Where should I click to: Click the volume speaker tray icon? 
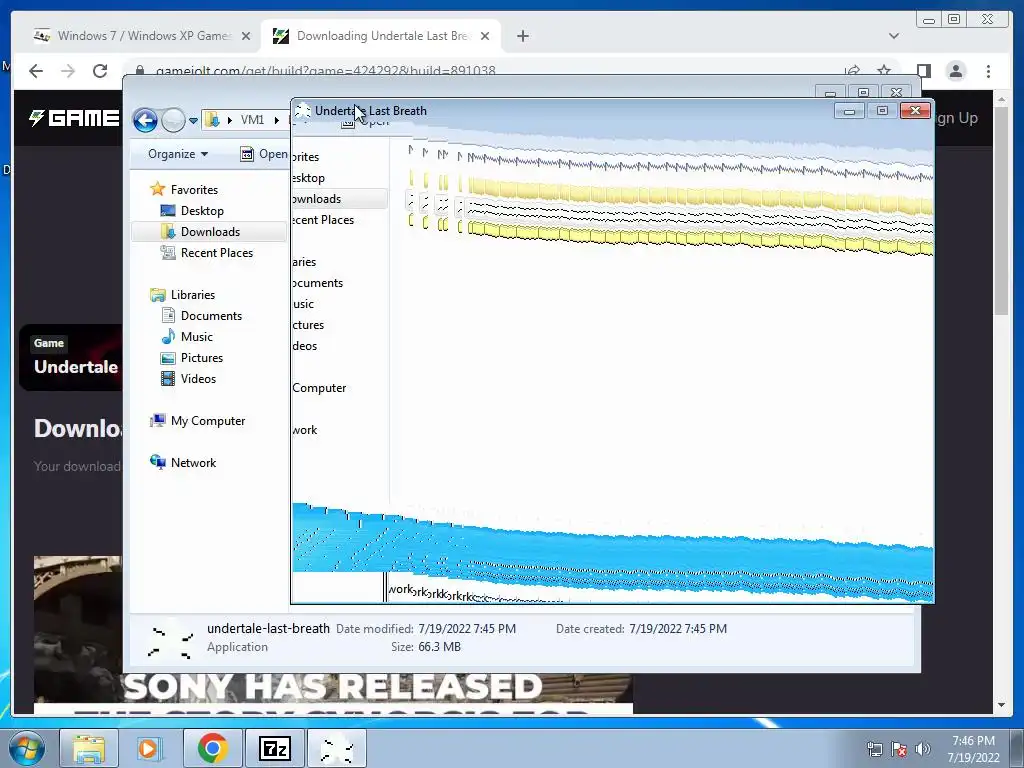[923, 749]
